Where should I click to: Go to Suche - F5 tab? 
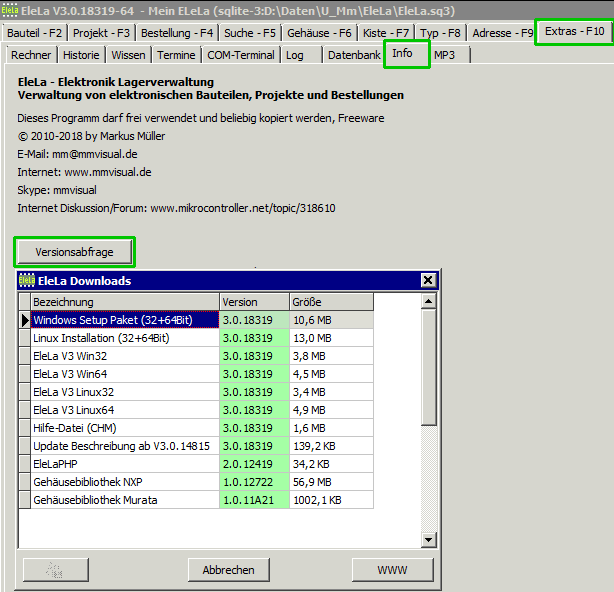pyautogui.click(x=250, y=33)
